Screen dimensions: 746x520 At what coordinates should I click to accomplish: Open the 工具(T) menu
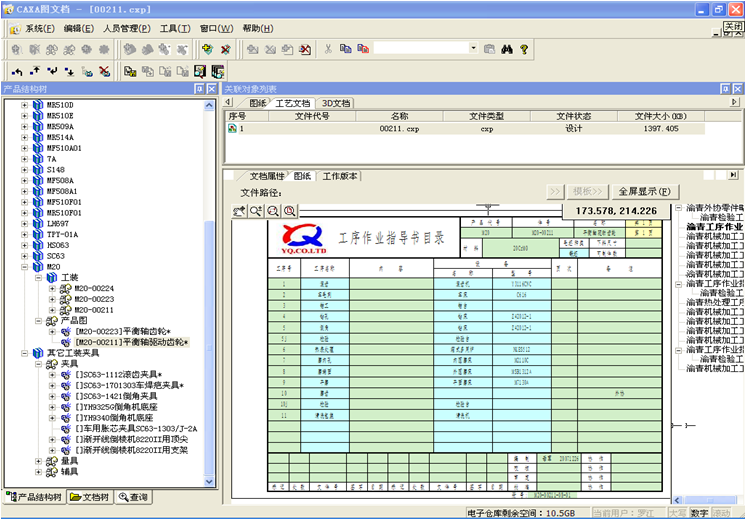(175, 29)
